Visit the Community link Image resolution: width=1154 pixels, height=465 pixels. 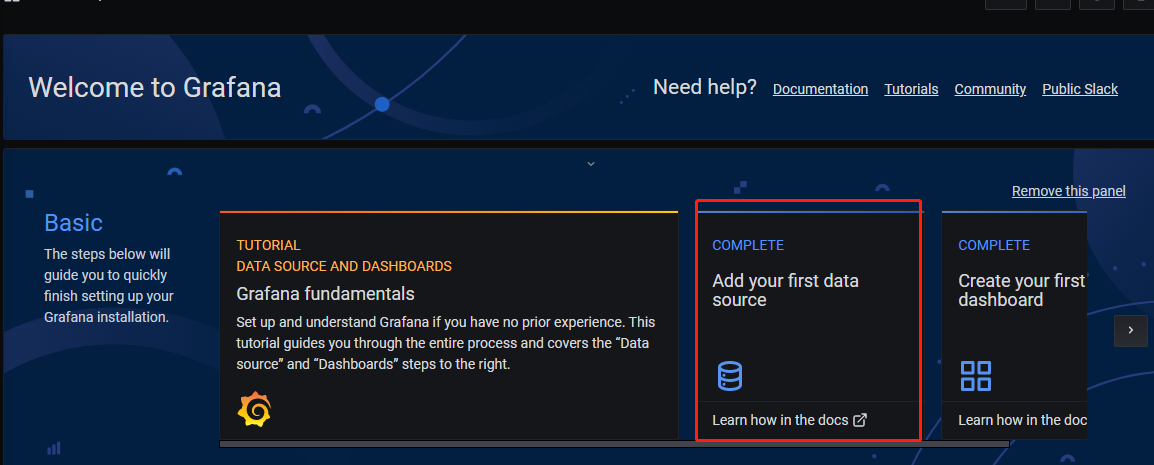point(990,89)
